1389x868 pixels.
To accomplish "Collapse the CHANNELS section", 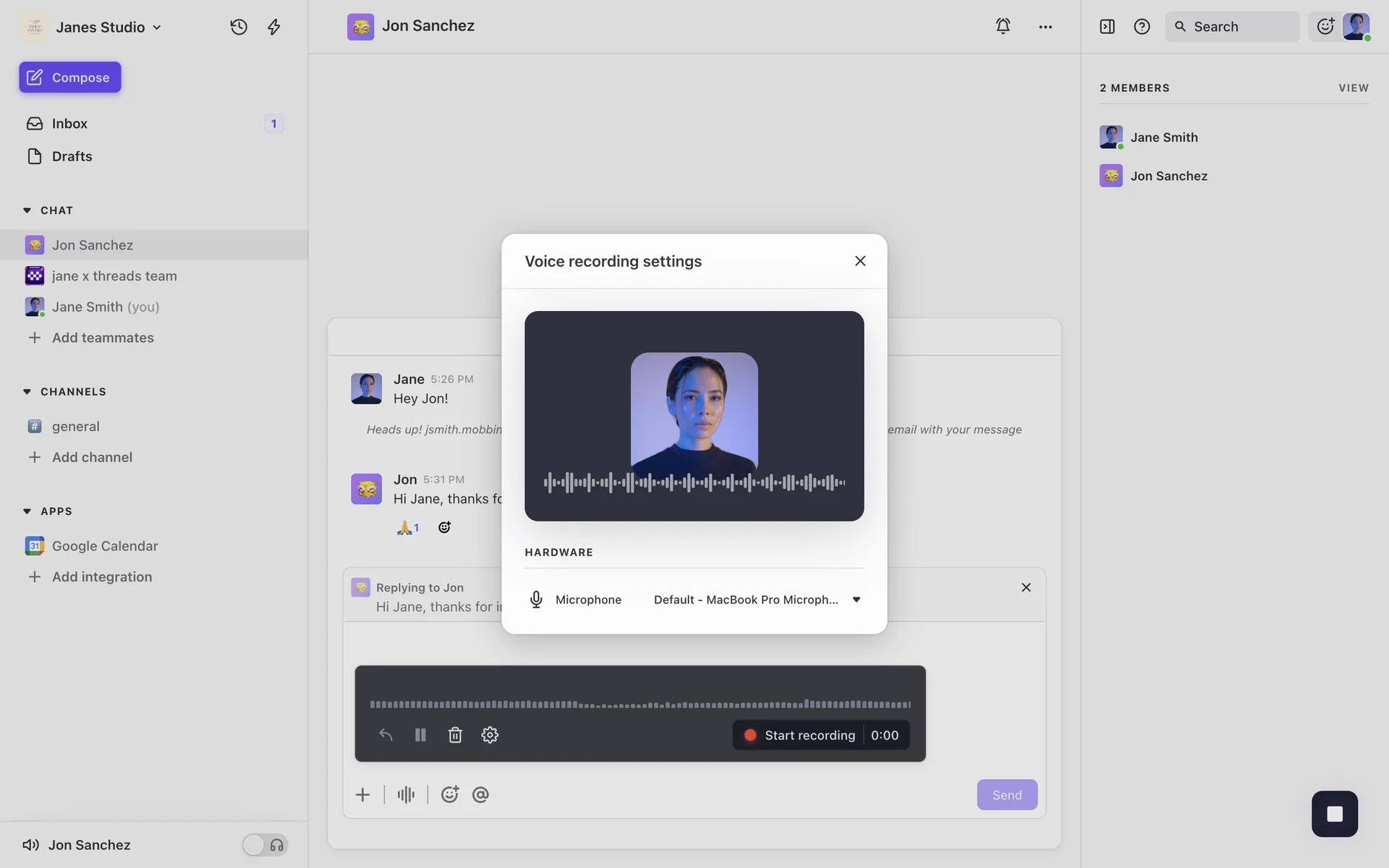I will [x=27, y=391].
